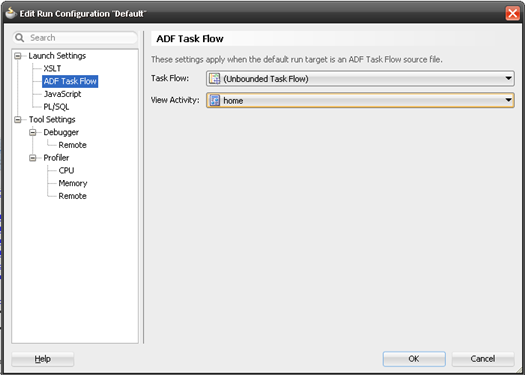Select CPU under Profiler

click(x=66, y=170)
